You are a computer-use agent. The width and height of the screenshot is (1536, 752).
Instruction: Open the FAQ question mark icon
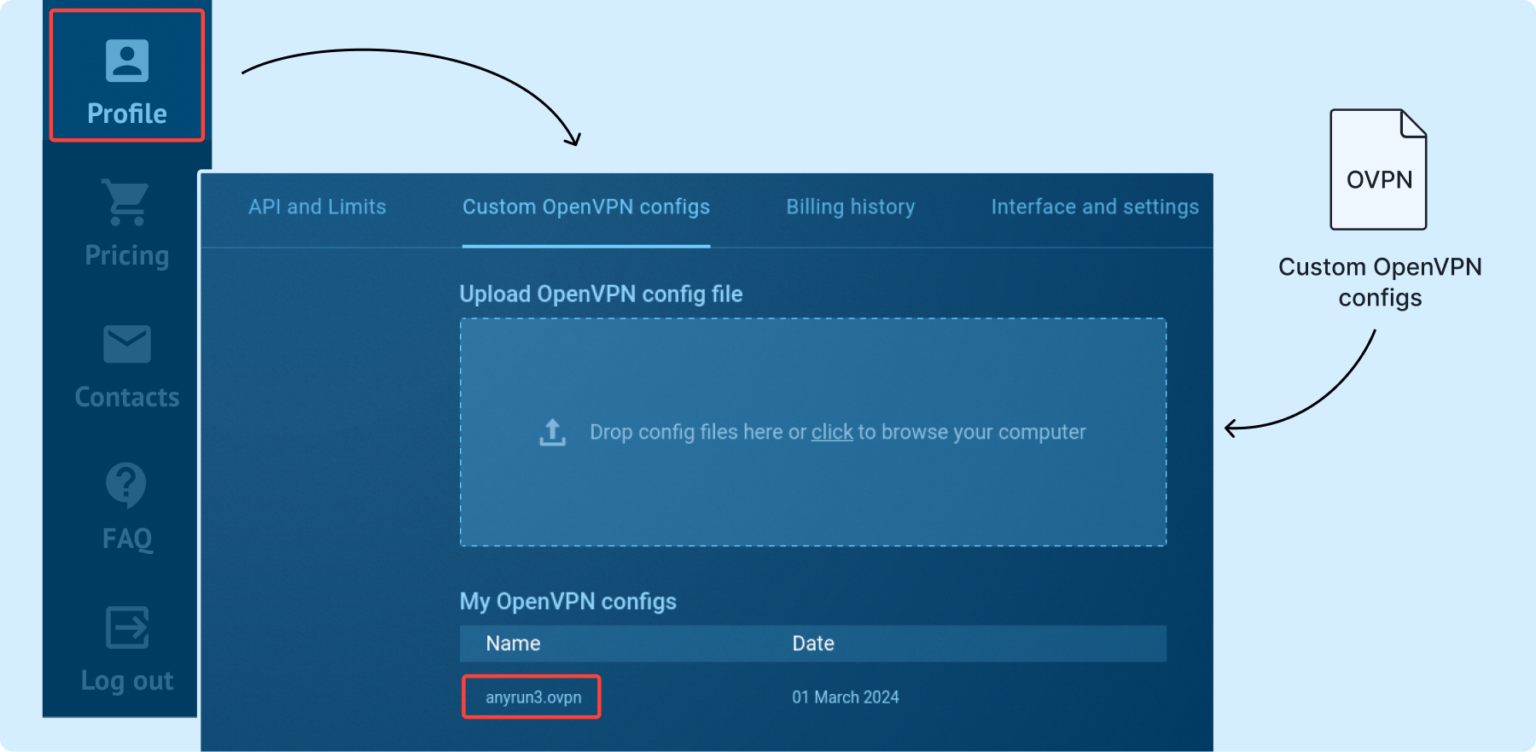pyautogui.click(x=126, y=486)
